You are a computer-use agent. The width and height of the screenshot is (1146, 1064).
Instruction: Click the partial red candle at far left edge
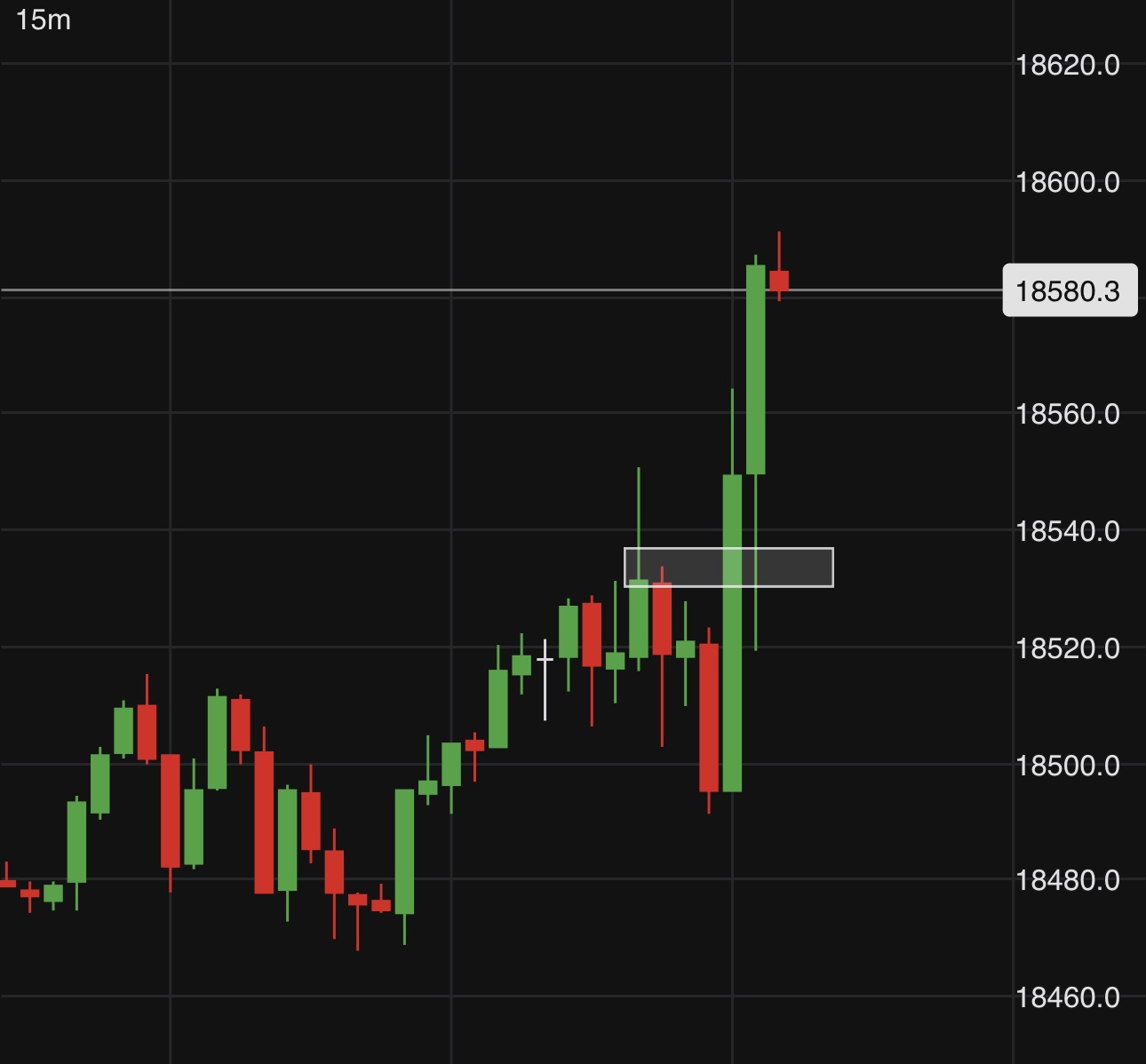pyautogui.click(x=6, y=883)
